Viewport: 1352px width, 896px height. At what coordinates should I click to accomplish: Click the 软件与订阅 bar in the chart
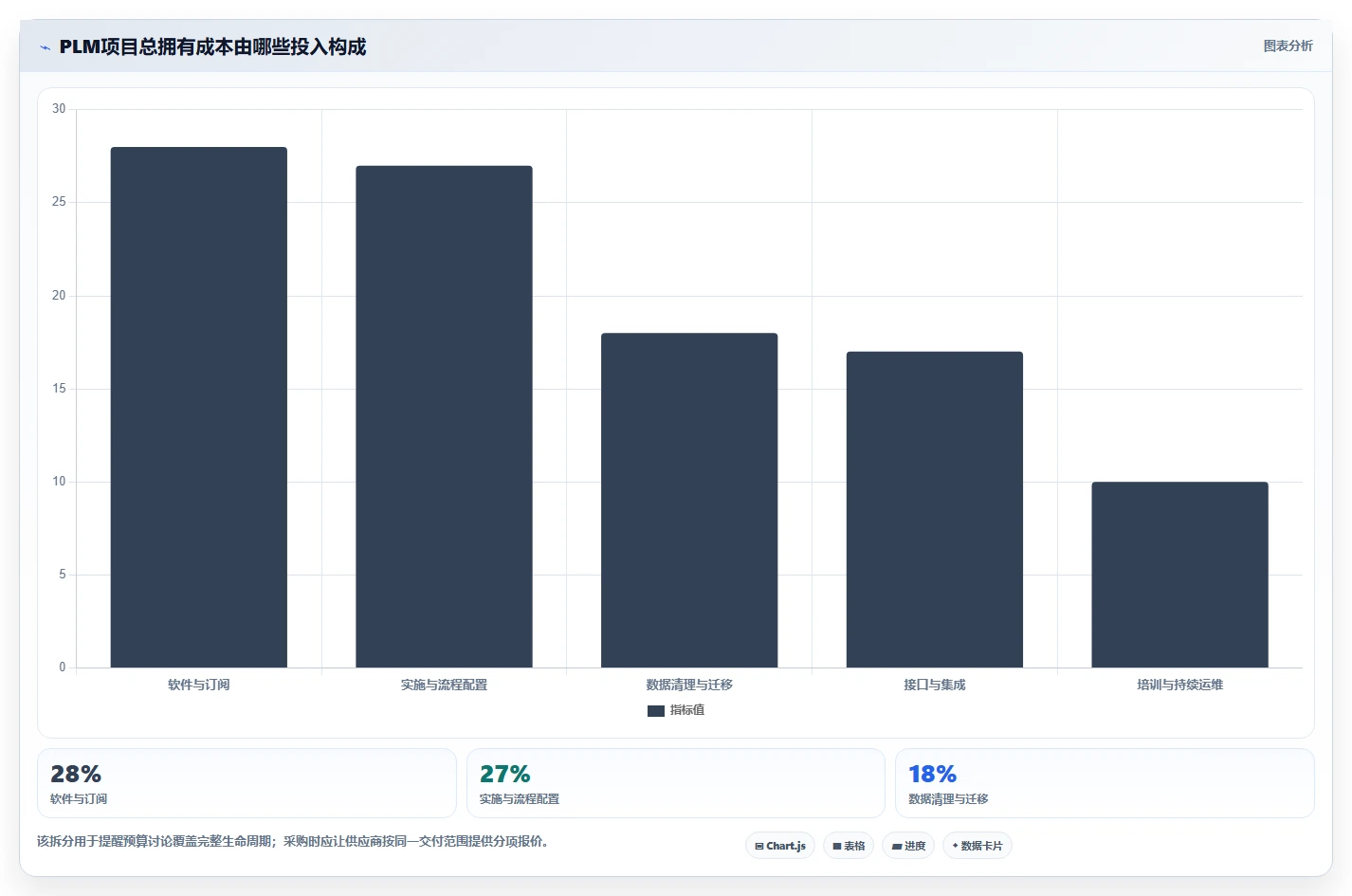tap(199, 408)
